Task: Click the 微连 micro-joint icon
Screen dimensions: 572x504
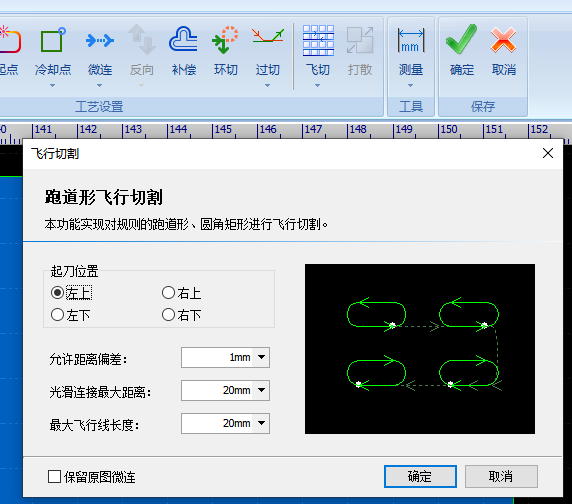Action: 100,40
